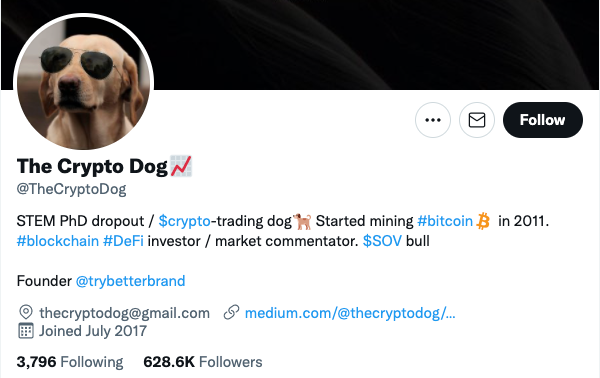Follow The Crypto Dog account
The width and height of the screenshot is (600, 378).
pyautogui.click(x=543, y=120)
